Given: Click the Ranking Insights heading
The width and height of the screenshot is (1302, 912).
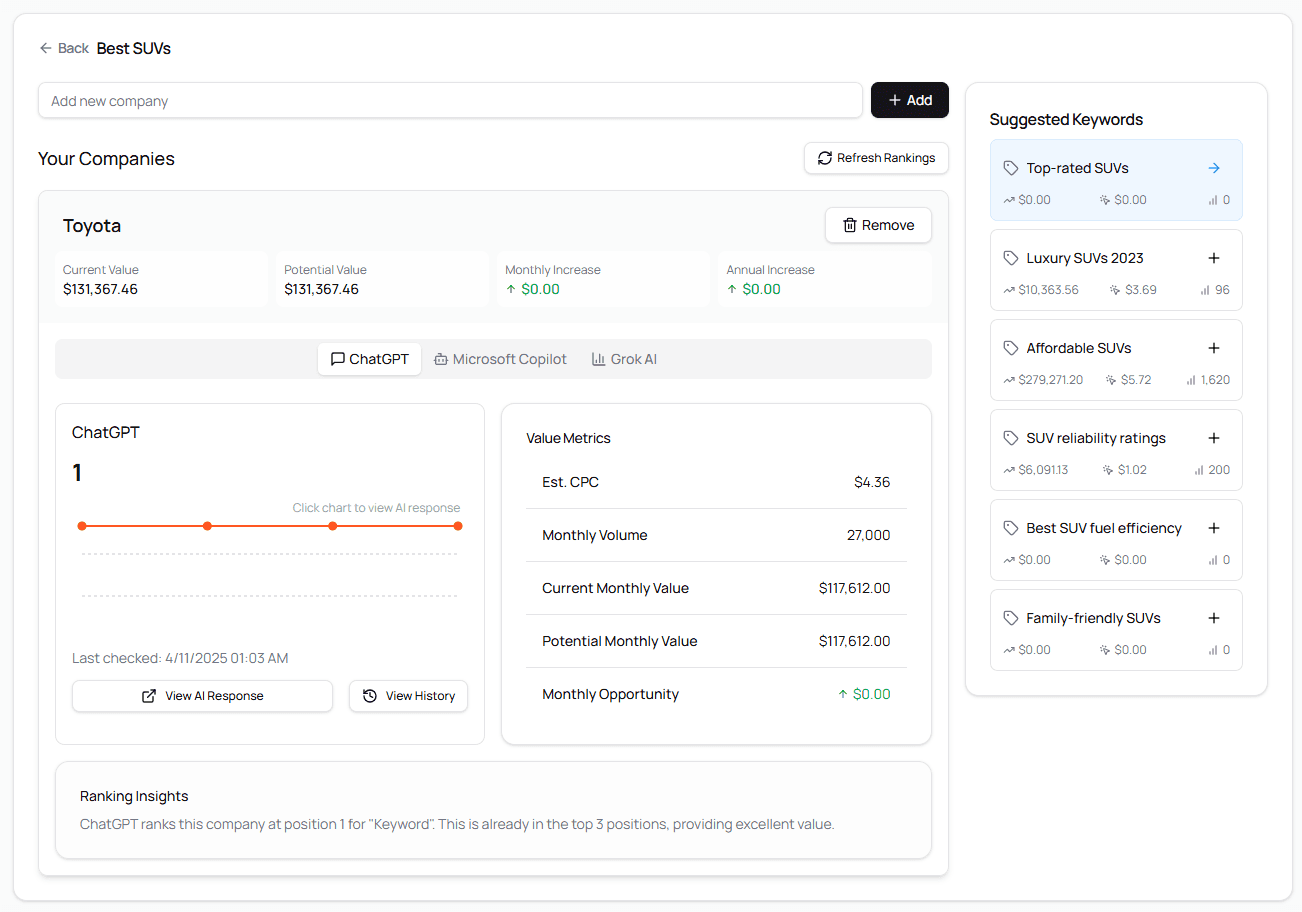Looking at the screenshot, I should (x=134, y=796).
